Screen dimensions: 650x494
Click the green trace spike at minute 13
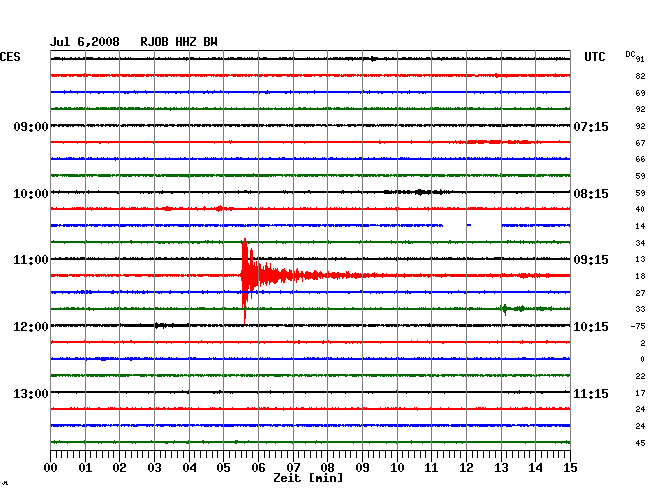(x=505, y=309)
